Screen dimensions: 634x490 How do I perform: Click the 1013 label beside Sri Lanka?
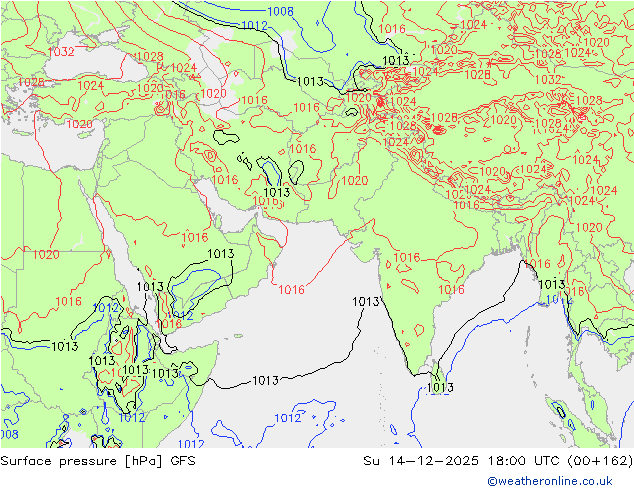[440, 388]
